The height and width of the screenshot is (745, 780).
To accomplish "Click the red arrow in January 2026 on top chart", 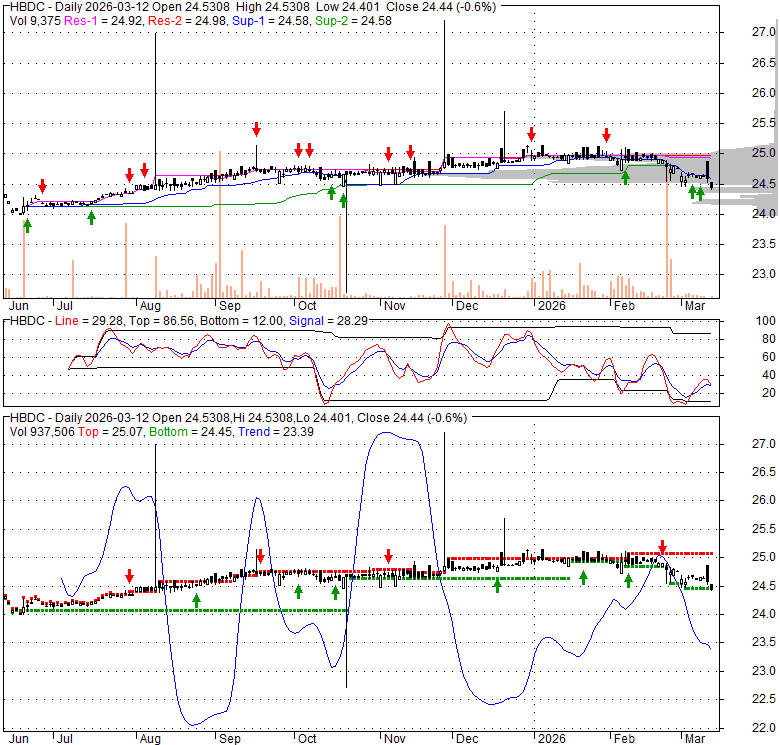I will click(x=532, y=133).
